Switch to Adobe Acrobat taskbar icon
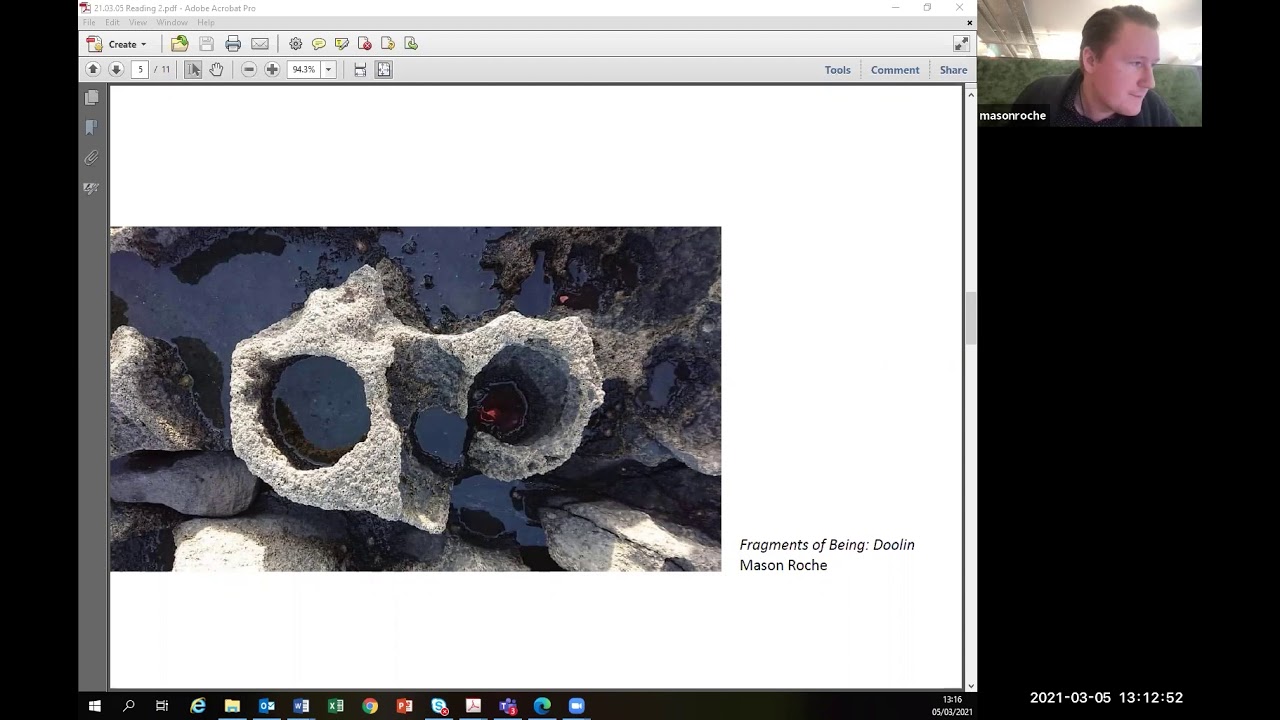1280x720 pixels. click(473, 706)
